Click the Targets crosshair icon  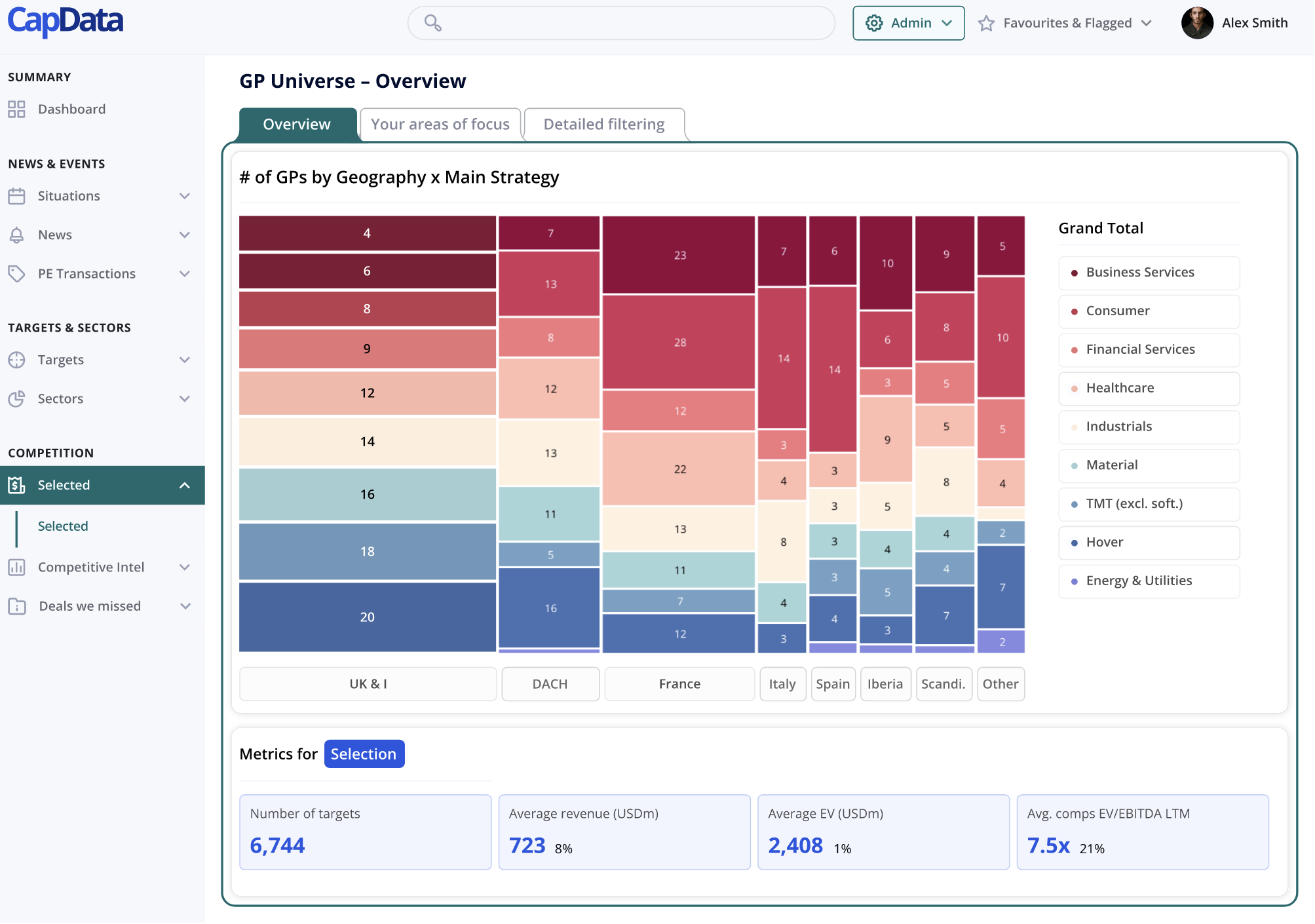(x=16, y=360)
